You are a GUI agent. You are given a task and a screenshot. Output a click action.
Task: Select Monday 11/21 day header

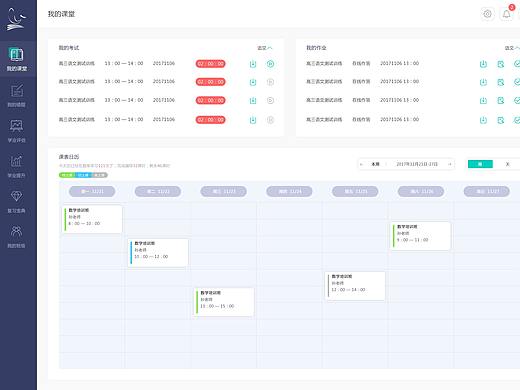[92, 191]
